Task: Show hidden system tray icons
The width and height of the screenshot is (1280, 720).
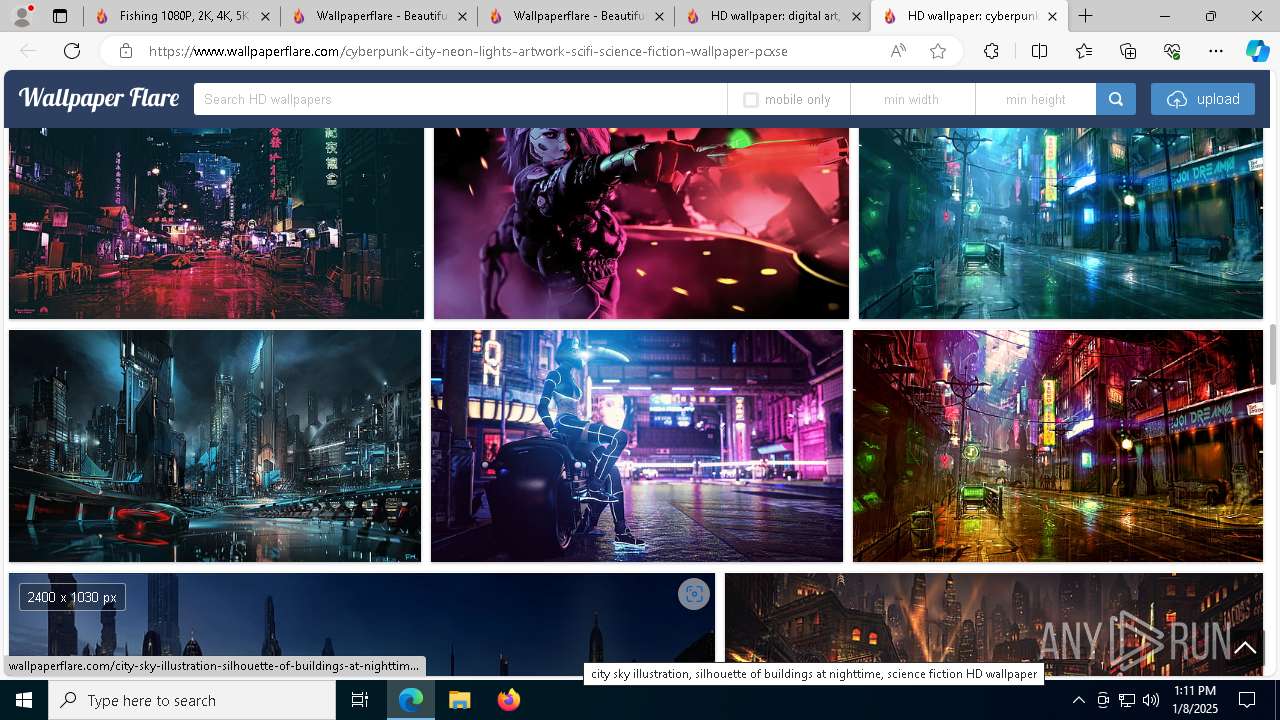Action: [x=1078, y=700]
